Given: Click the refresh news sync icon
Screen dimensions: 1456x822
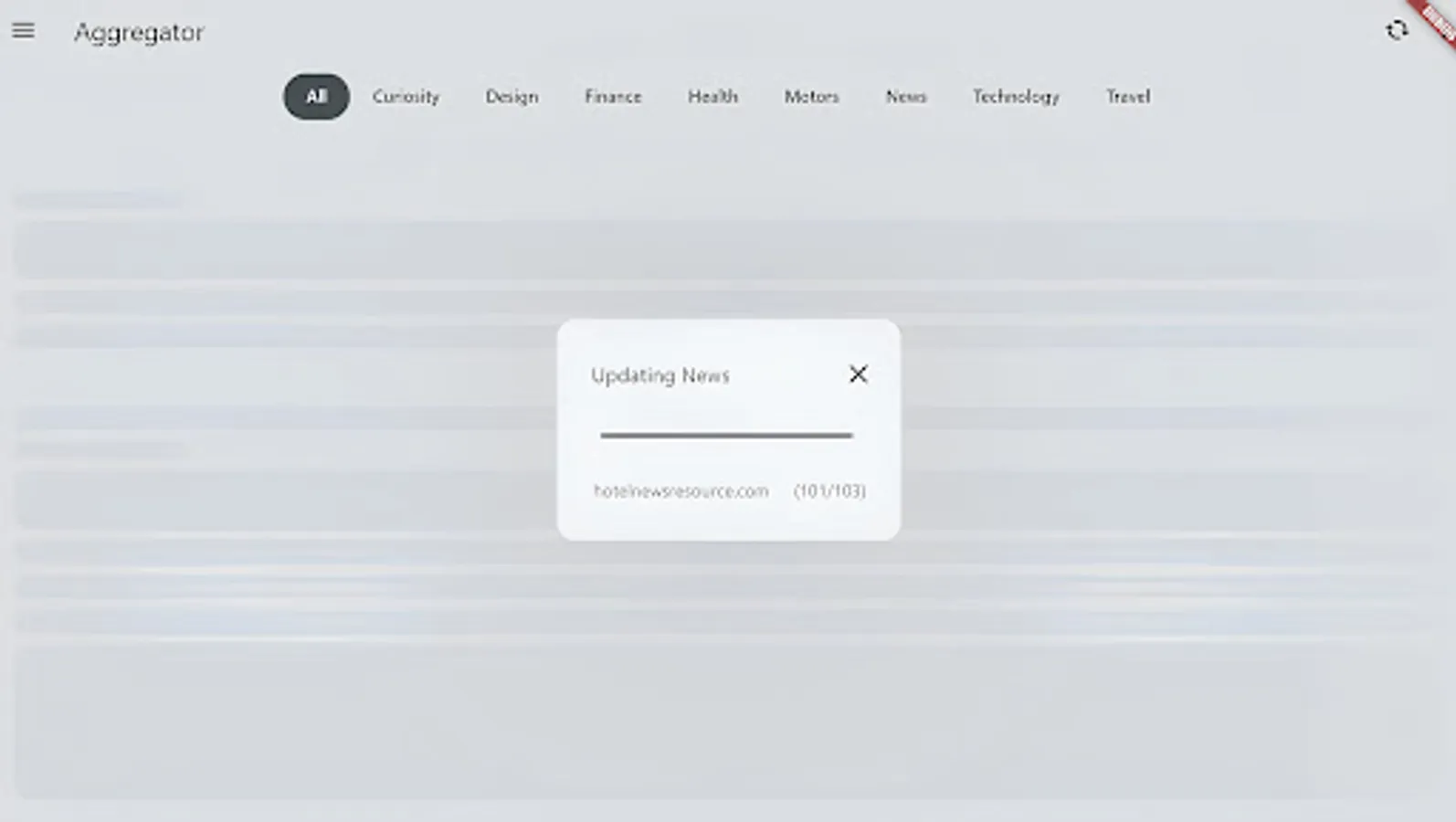Looking at the screenshot, I should (1397, 30).
